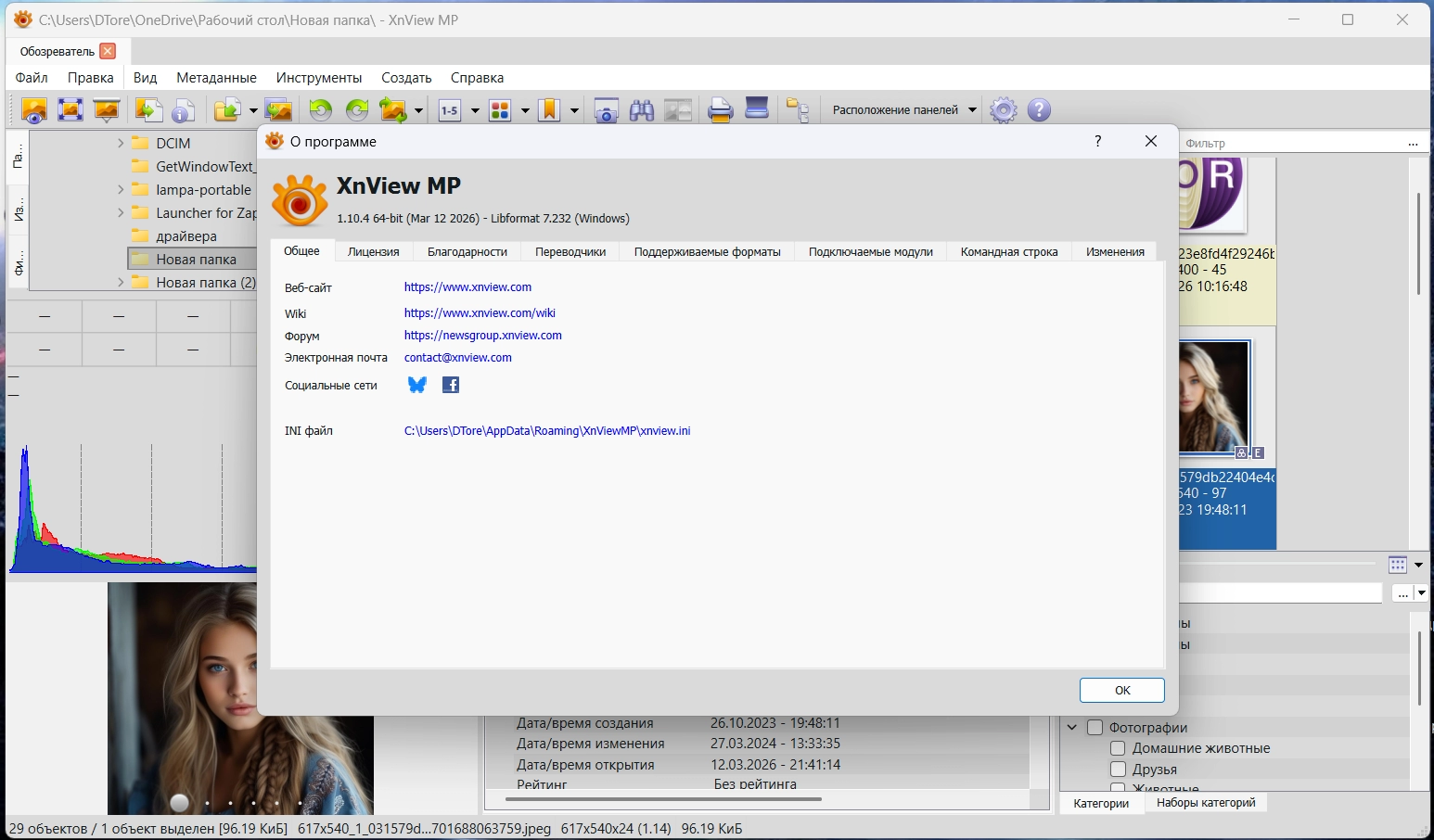This screenshot has width=1434, height=840.
Task: Open the folder-with-arrow icon's dropdown arrow
Action: click(253, 111)
